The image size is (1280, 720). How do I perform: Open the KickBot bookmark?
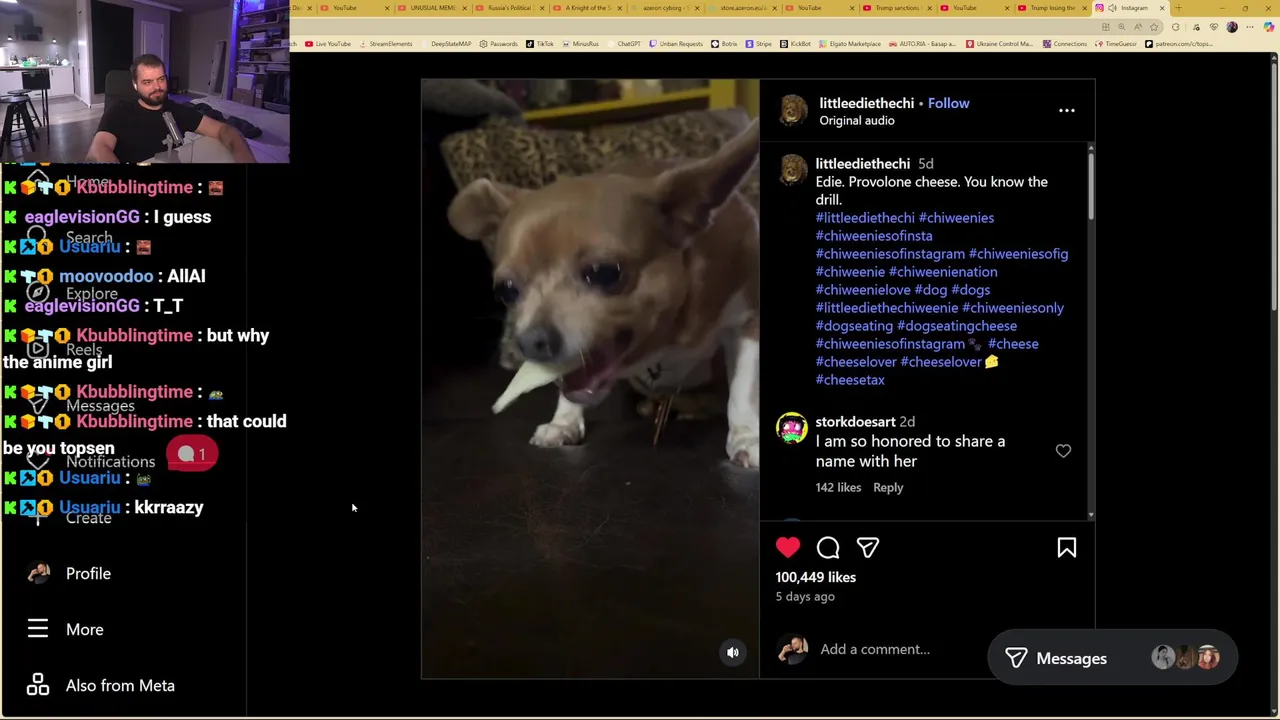click(x=796, y=44)
